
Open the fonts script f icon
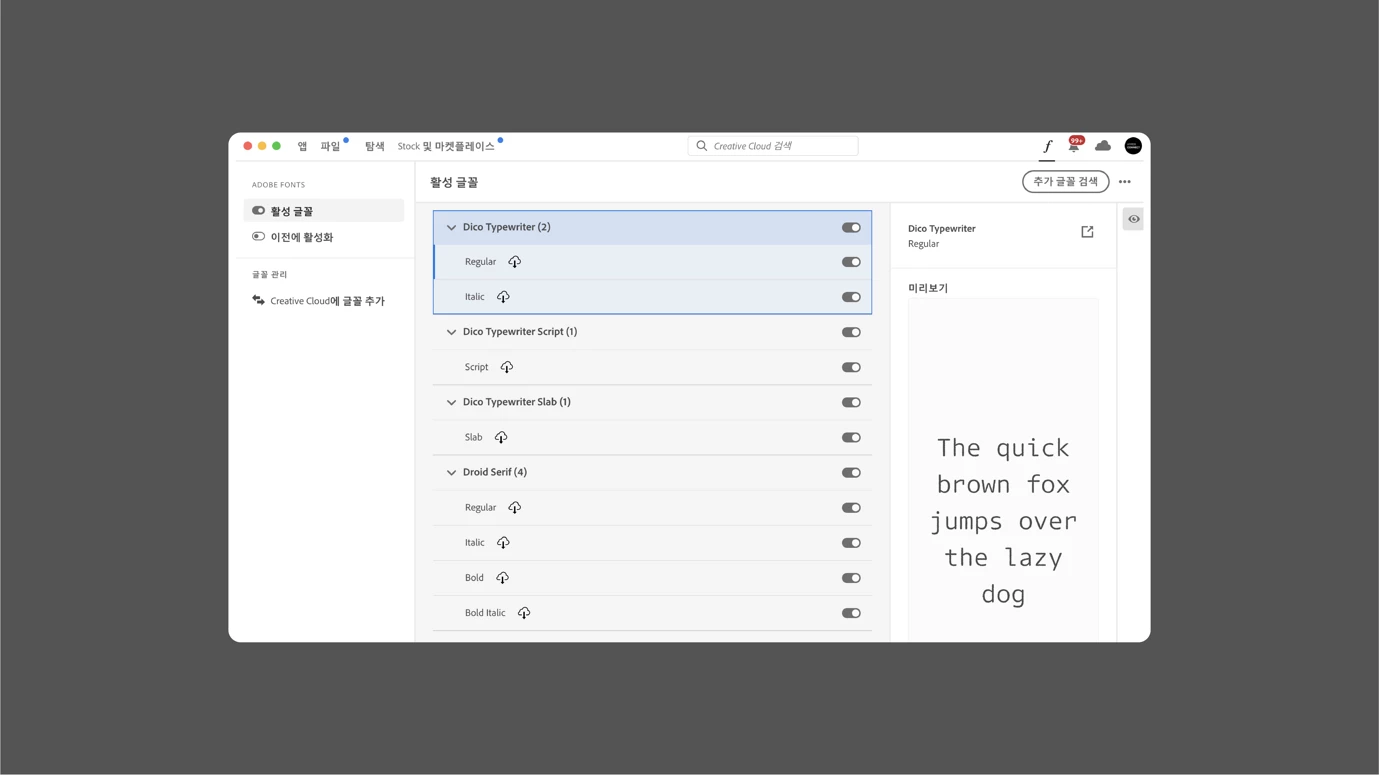coord(1047,146)
